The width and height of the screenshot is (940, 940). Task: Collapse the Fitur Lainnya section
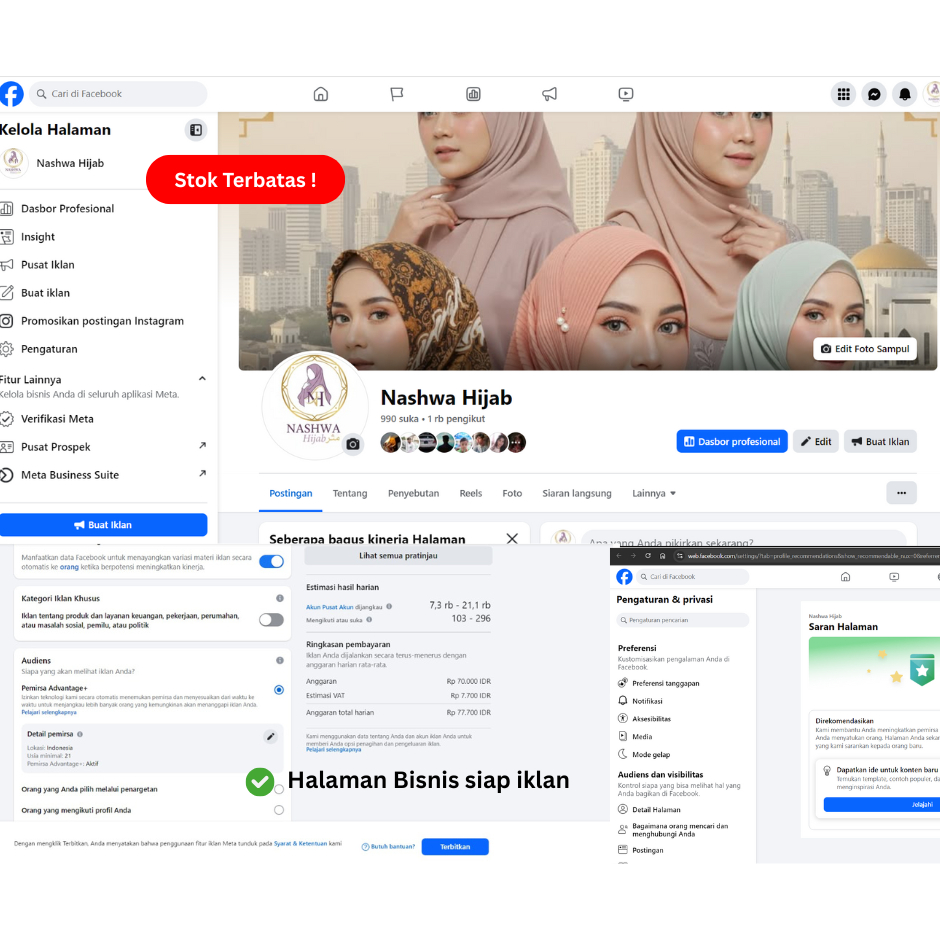coord(202,379)
